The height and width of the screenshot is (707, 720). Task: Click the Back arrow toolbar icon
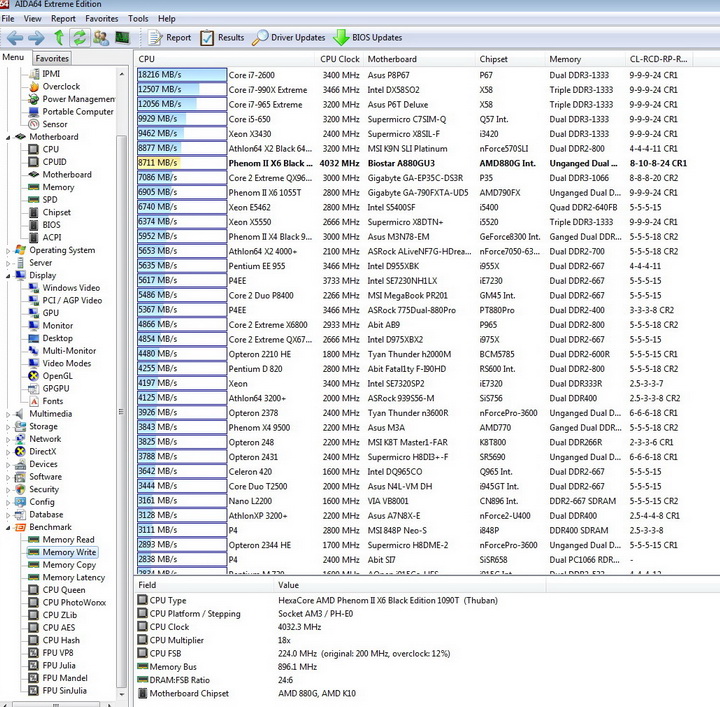click(15, 38)
